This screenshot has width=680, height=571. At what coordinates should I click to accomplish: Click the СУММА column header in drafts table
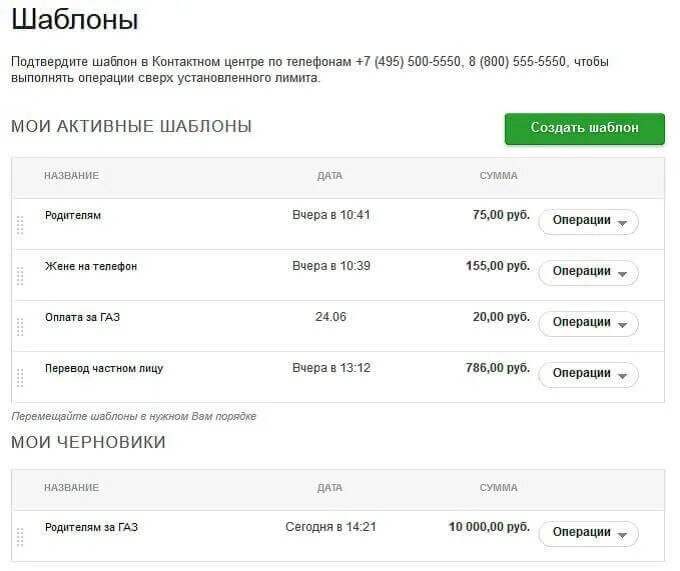[x=498, y=488]
